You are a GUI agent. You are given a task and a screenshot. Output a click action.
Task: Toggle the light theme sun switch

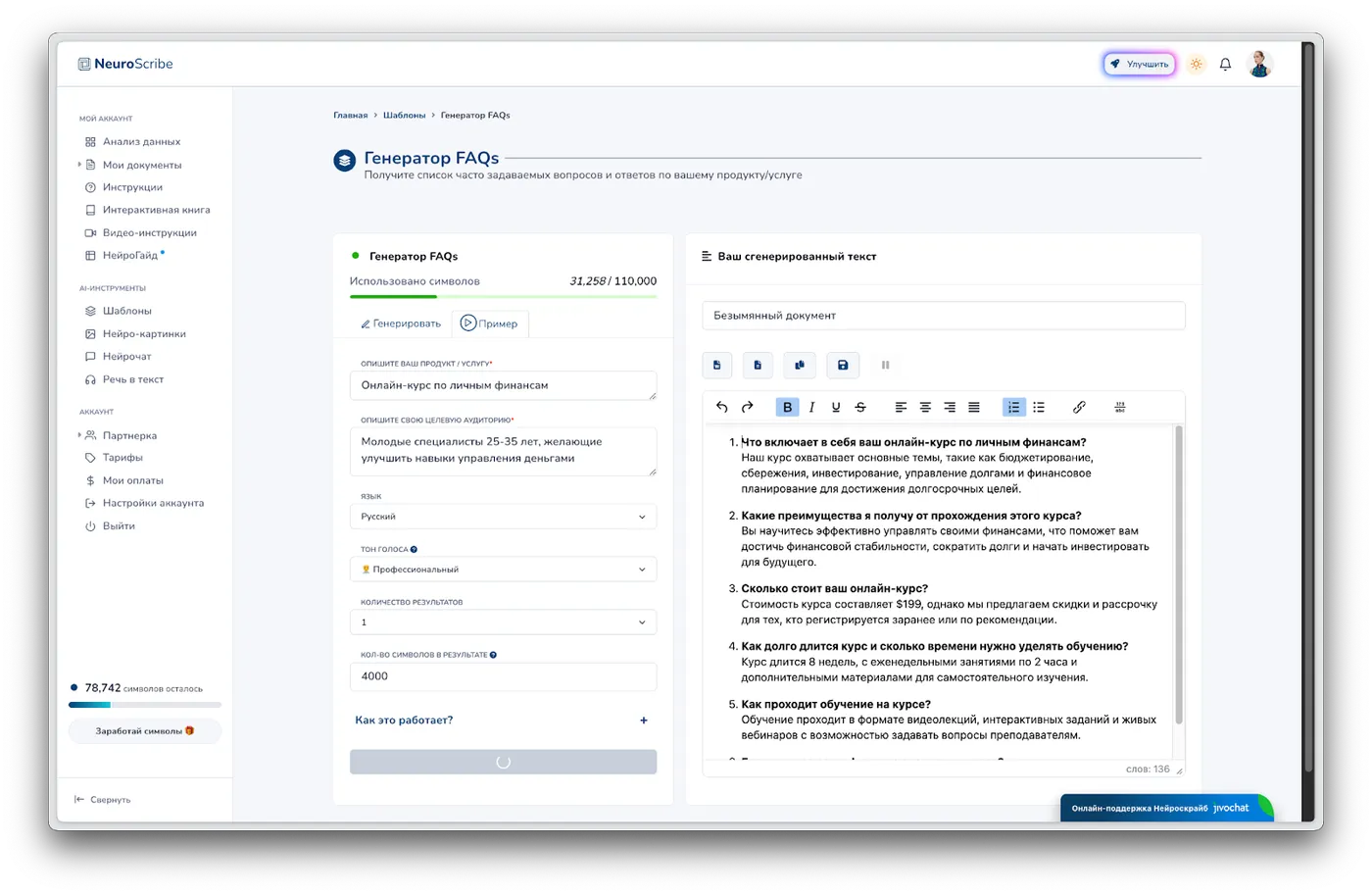point(1197,65)
